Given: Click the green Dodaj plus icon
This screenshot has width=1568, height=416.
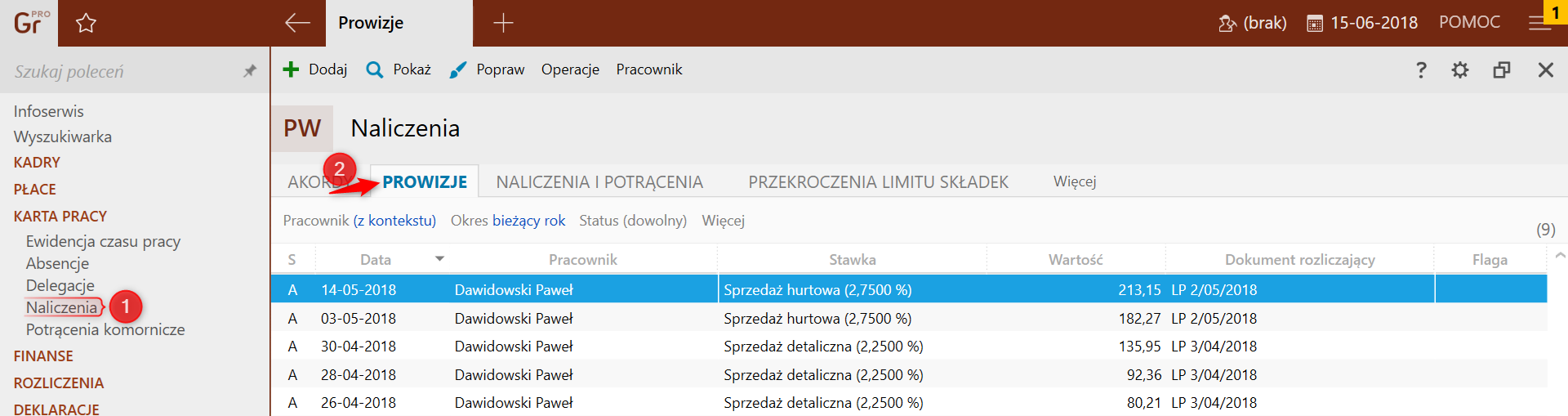Looking at the screenshot, I should tap(291, 69).
